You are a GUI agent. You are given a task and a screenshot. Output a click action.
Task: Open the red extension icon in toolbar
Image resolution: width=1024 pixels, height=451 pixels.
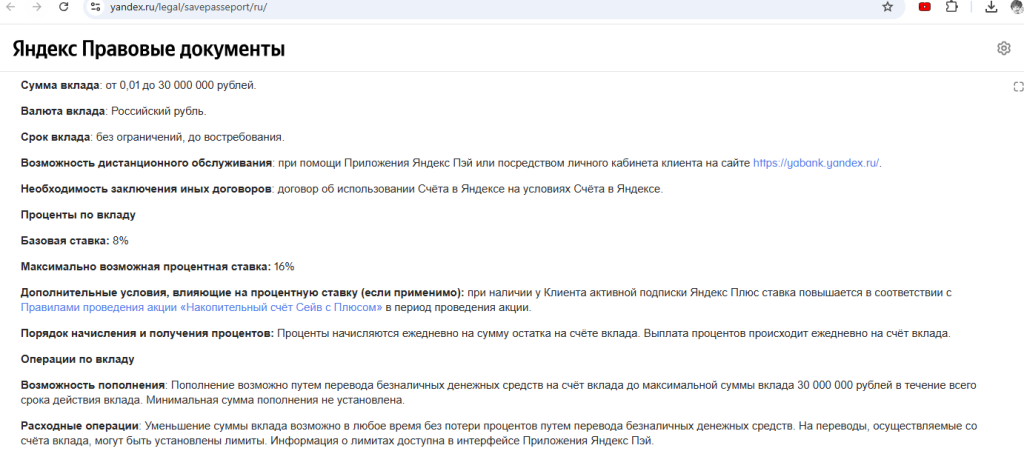click(925, 7)
